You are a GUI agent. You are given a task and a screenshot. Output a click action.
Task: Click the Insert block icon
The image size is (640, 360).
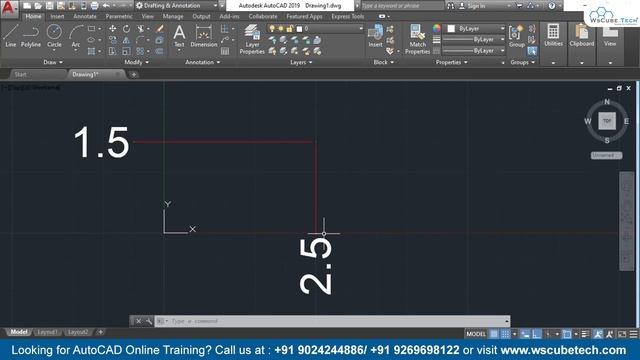coord(376,36)
